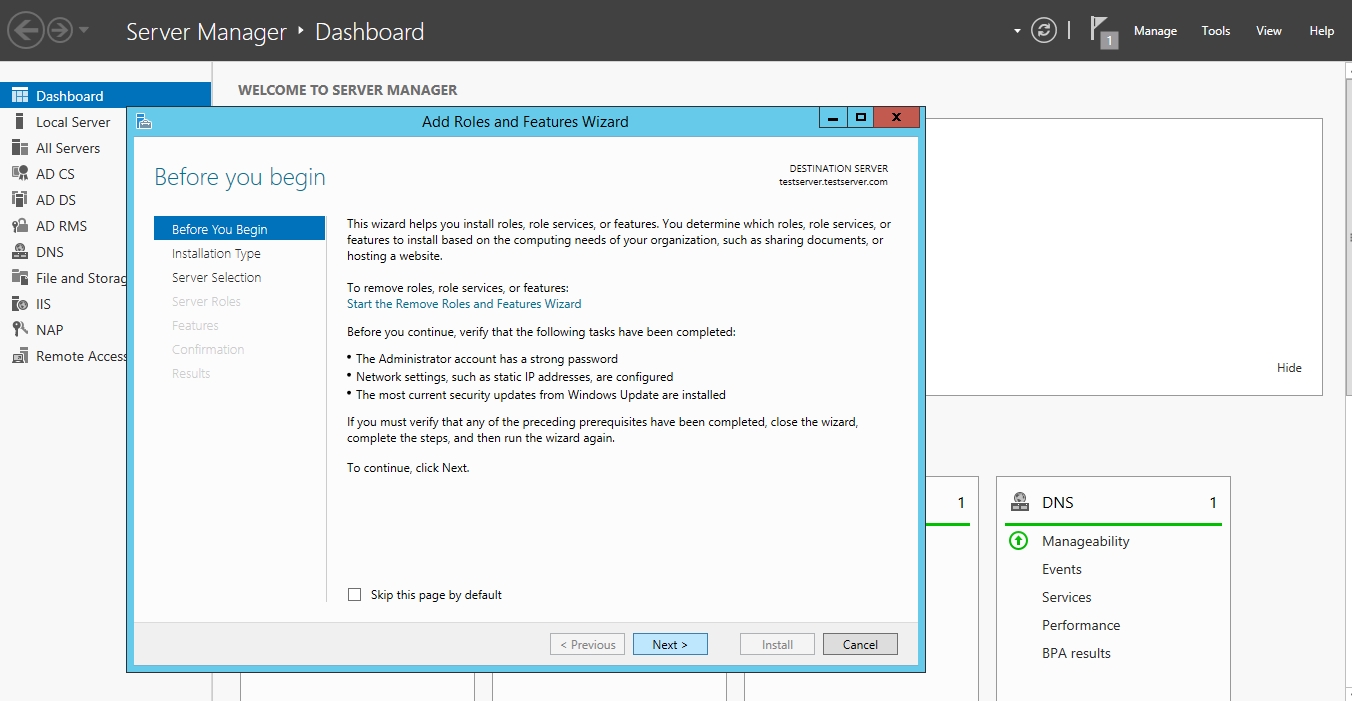
Task: Click the DNS tile green manageability icon
Action: click(x=1018, y=541)
